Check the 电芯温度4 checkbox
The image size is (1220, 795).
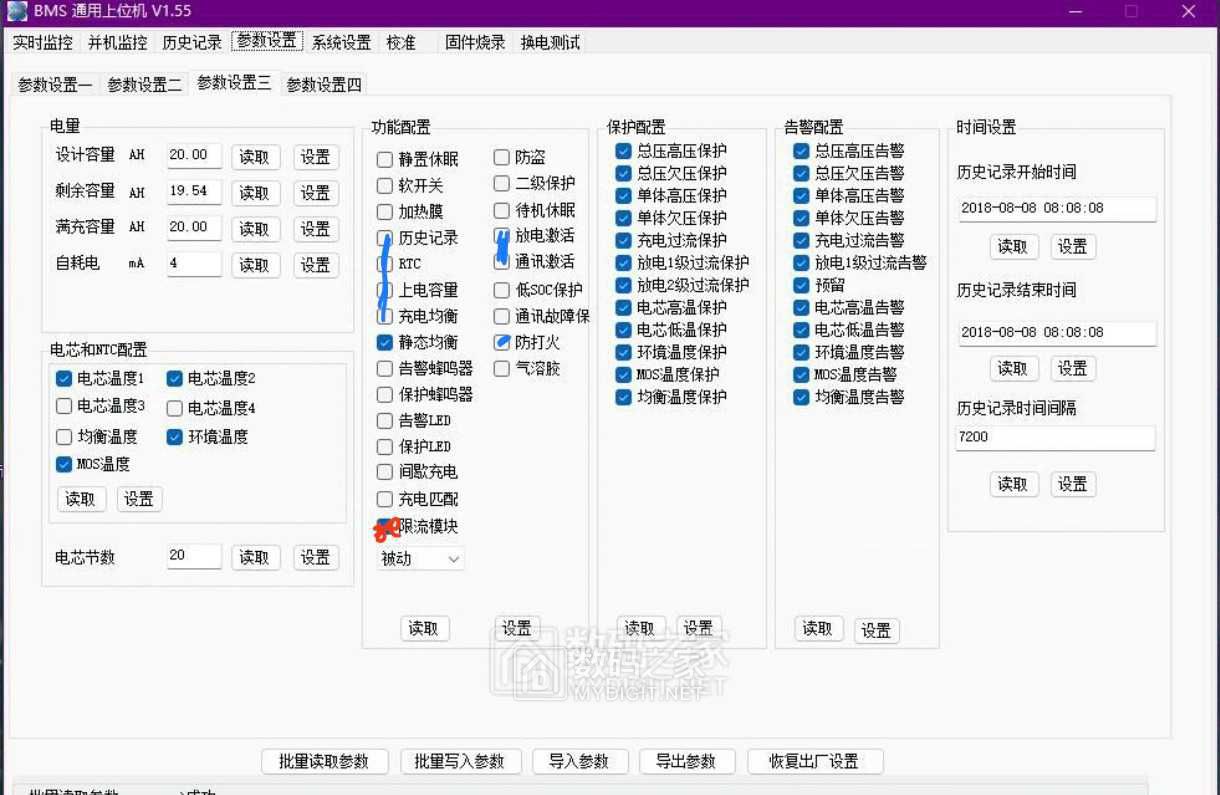(x=174, y=408)
